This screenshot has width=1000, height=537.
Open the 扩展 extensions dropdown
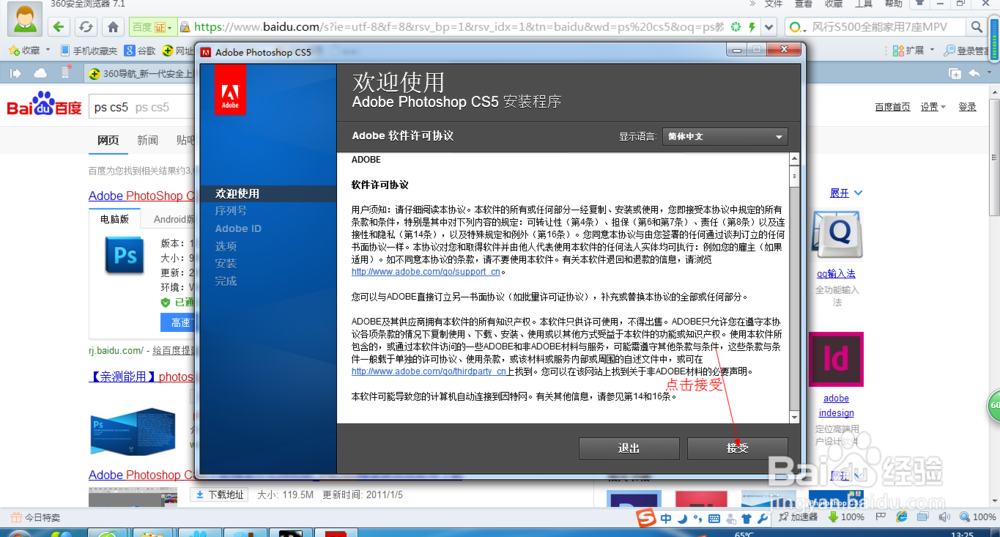click(913, 50)
